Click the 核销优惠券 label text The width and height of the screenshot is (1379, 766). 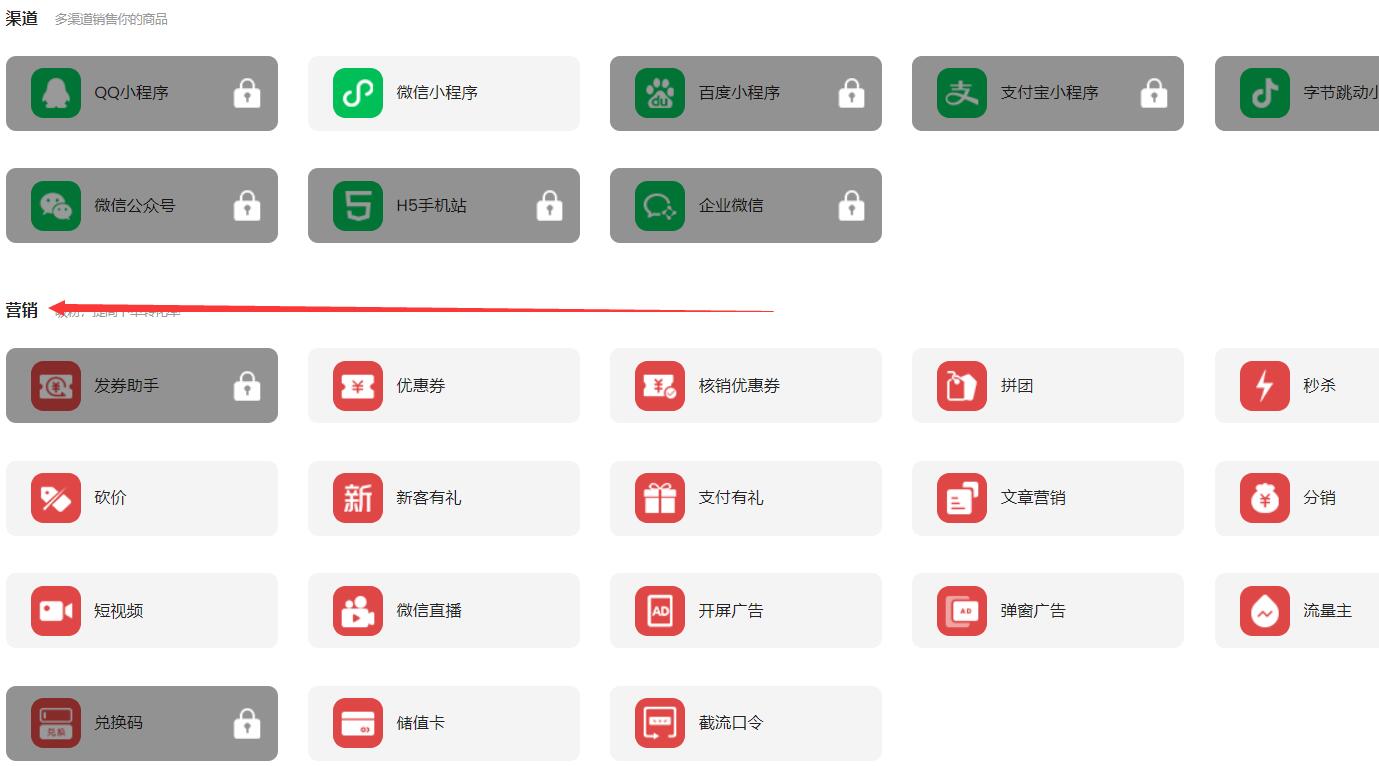point(739,386)
